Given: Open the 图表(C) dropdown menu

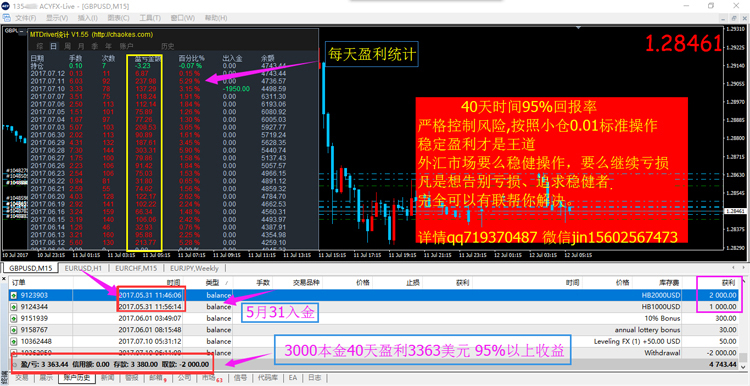Looking at the screenshot, I should [118, 18].
